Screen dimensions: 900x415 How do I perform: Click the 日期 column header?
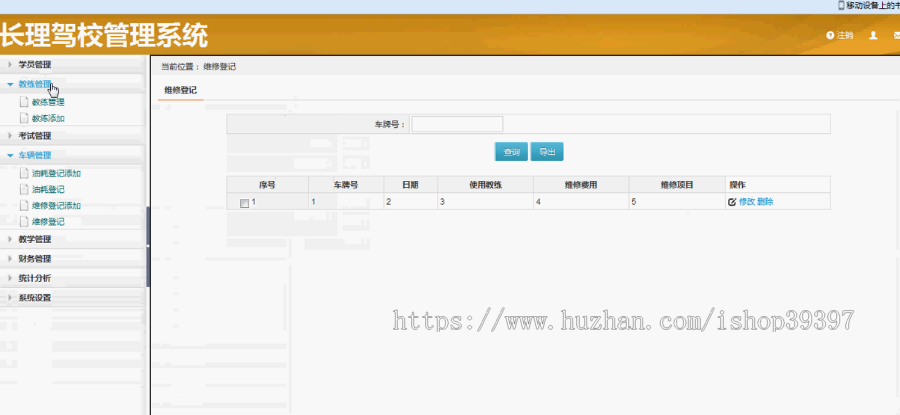[x=410, y=185]
